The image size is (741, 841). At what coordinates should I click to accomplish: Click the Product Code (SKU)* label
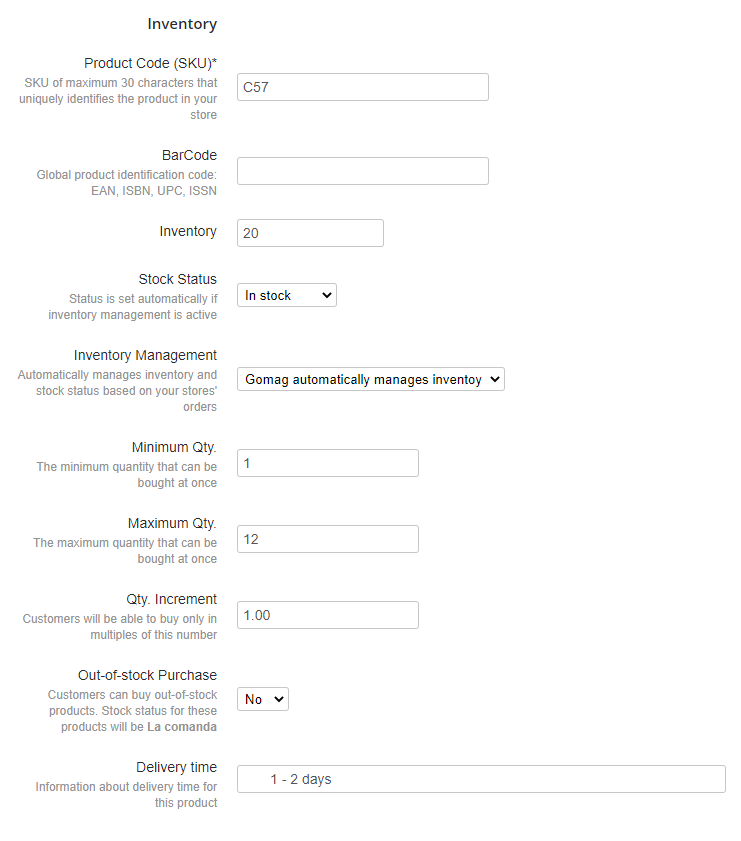pyautogui.click(x=150, y=63)
